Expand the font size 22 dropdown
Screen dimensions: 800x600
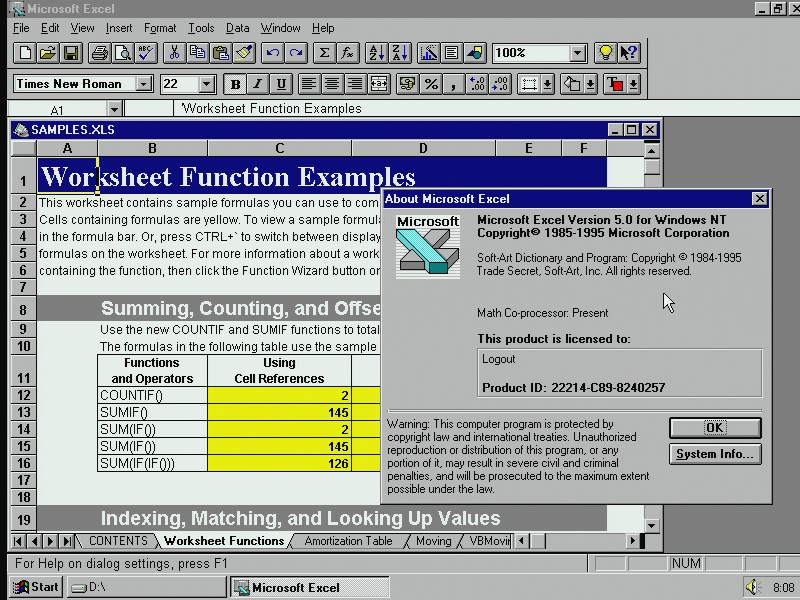click(x=207, y=84)
